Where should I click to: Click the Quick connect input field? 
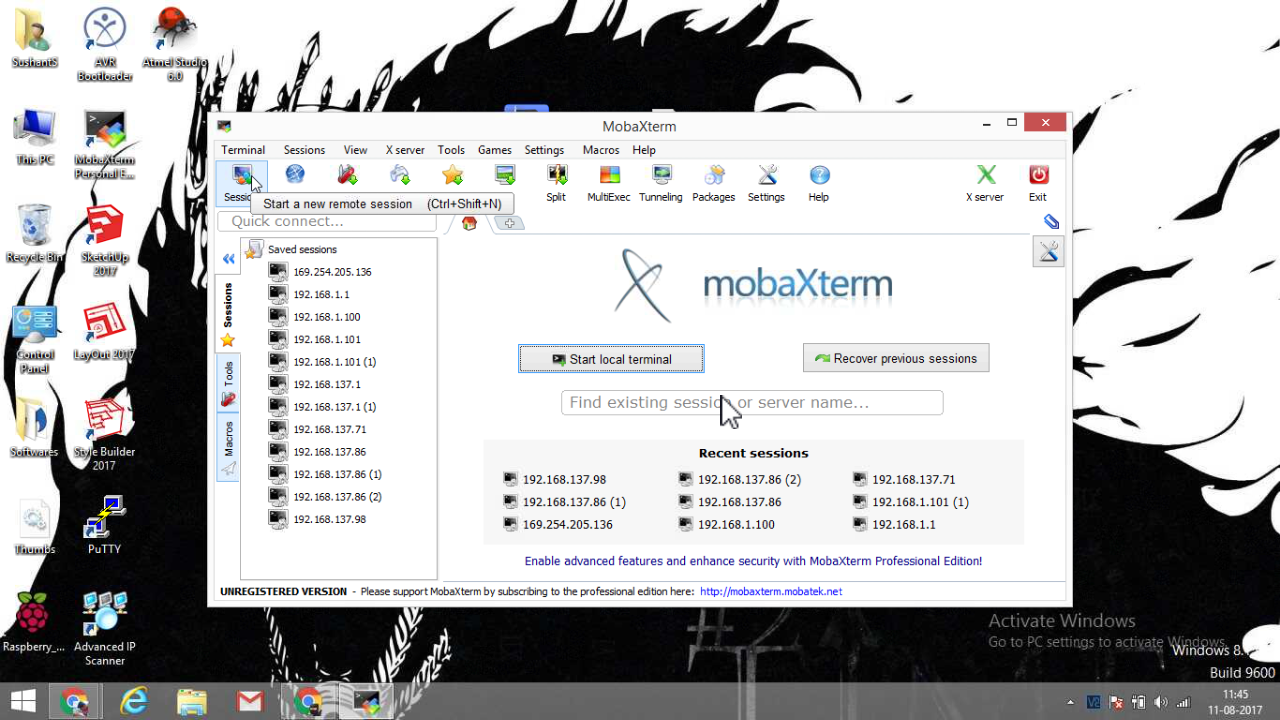click(327, 221)
